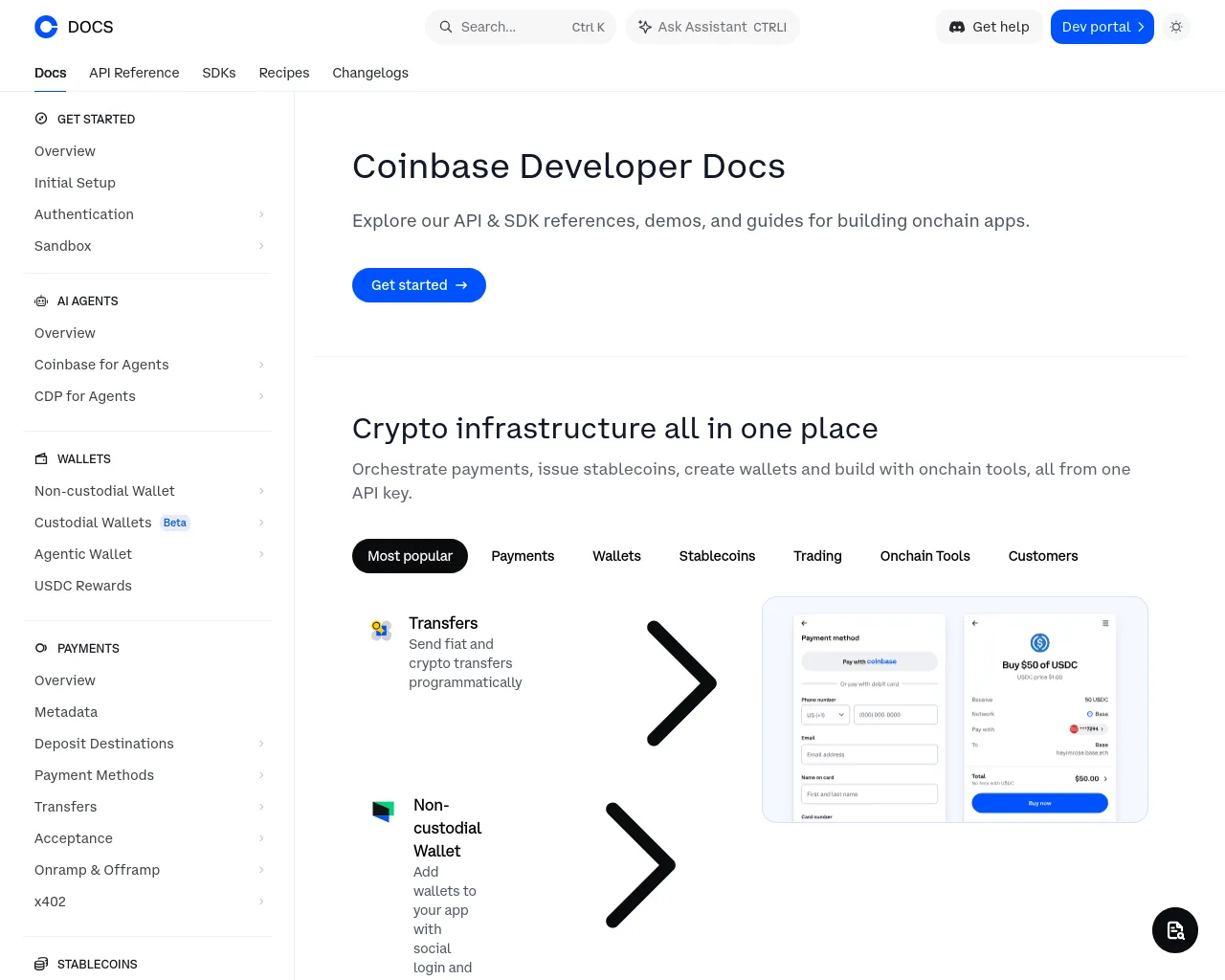Open Ask Assistant

(x=713, y=27)
